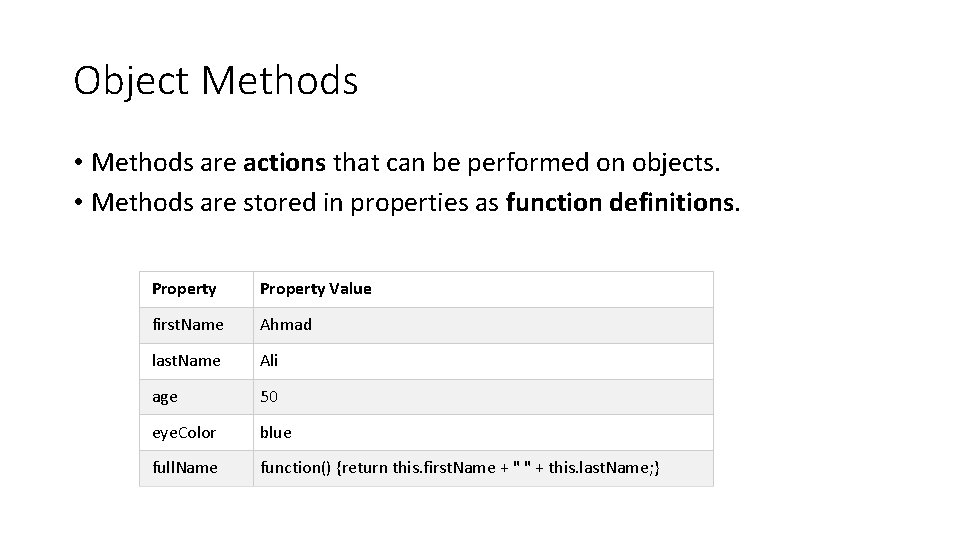The width and height of the screenshot is (960, 540).
Task: Select the 'Property Value' header cell
Action: pyautogui.click(x=484, y=290)
